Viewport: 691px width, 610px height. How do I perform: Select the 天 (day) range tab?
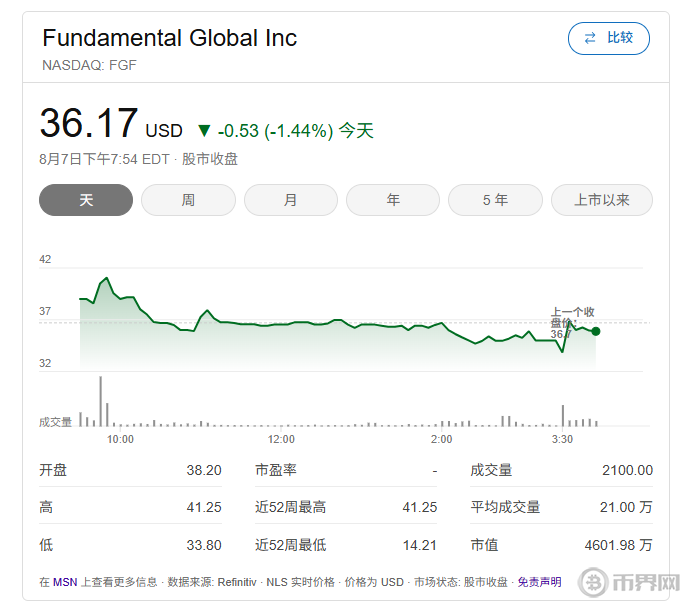[x=86, y=200]
